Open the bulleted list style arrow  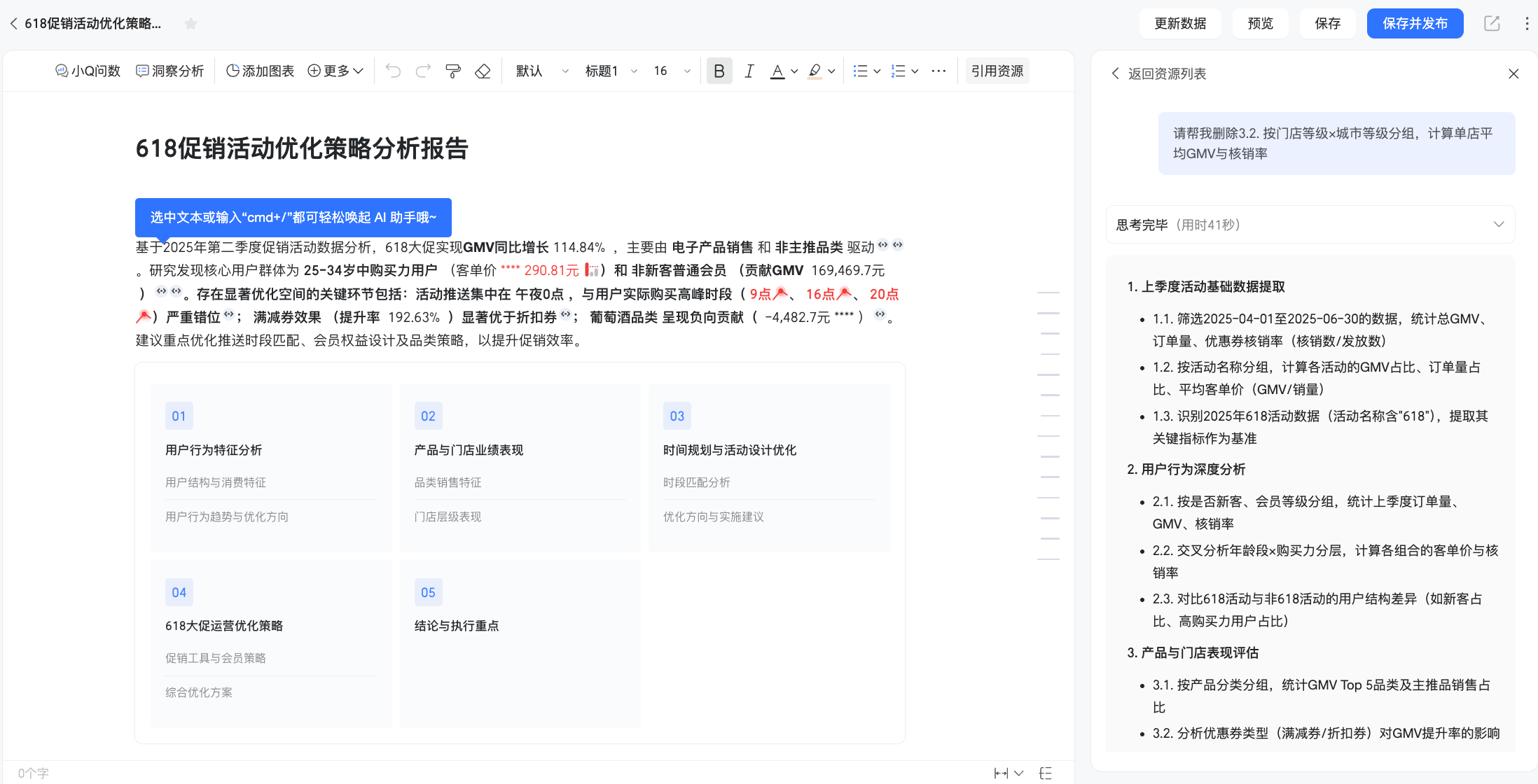(877, 71)
